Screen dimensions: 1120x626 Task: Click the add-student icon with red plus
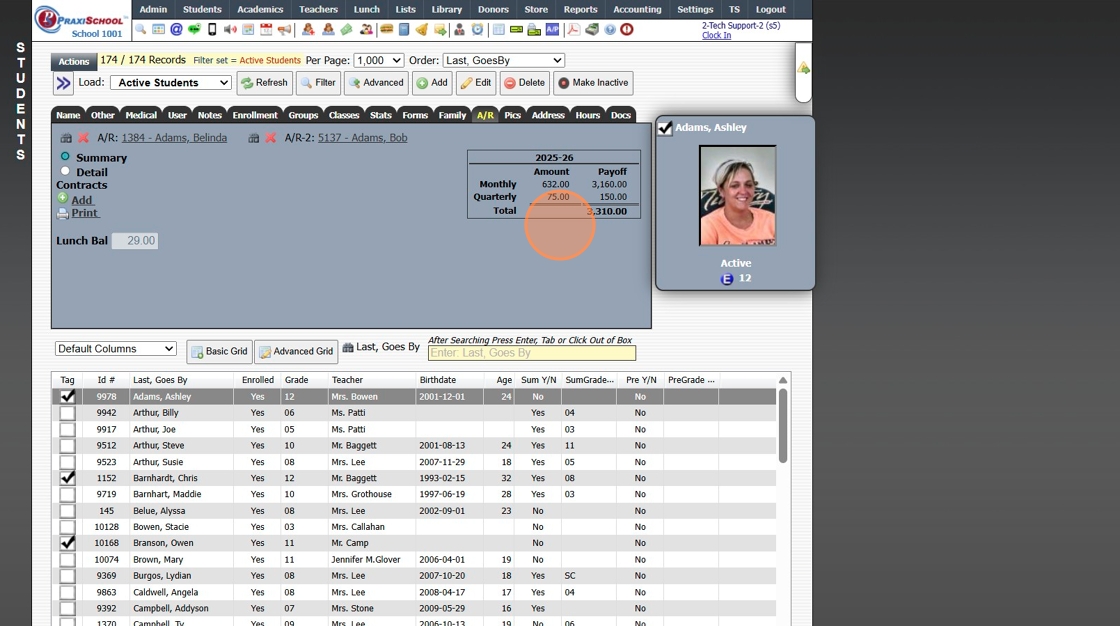(308, 29)
